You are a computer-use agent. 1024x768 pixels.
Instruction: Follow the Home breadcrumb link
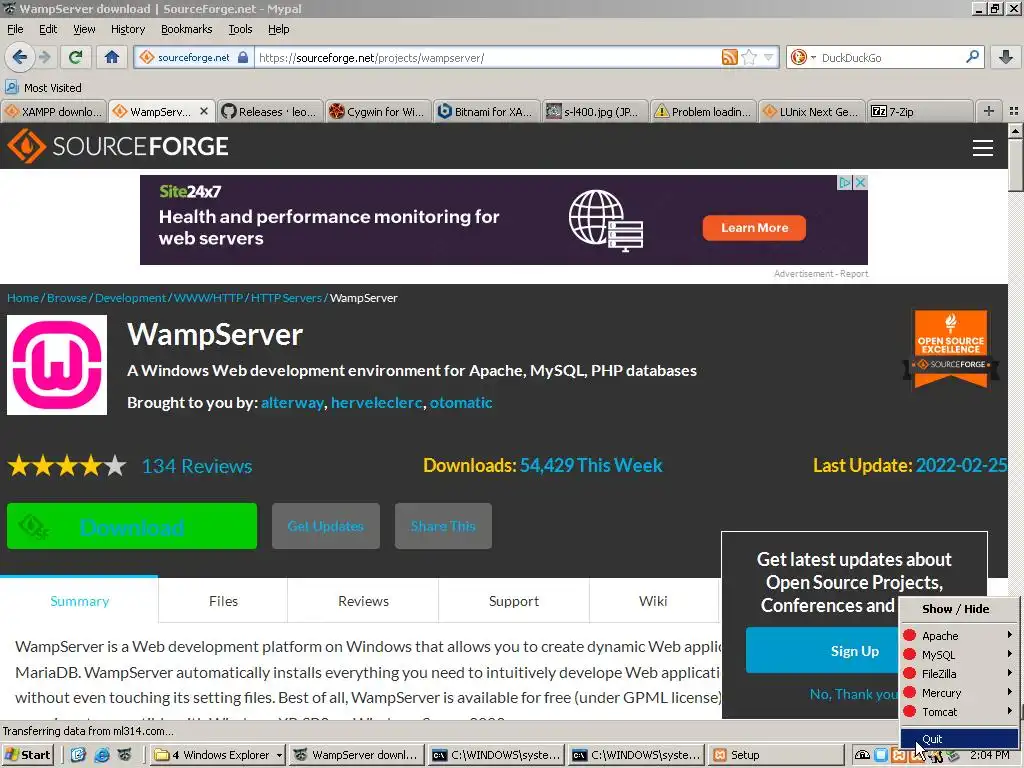point(23,298)
